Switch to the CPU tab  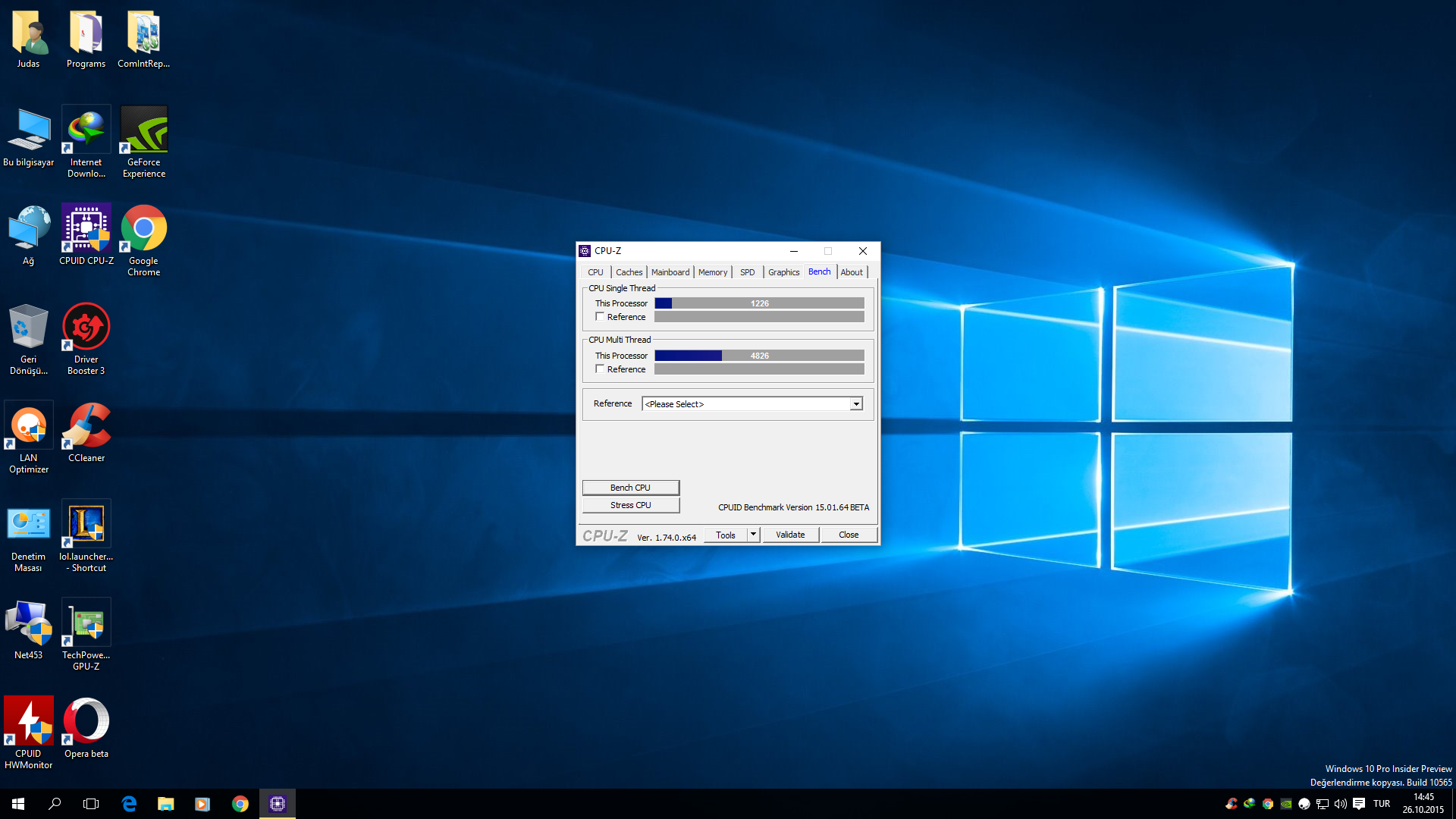[595, 272]
